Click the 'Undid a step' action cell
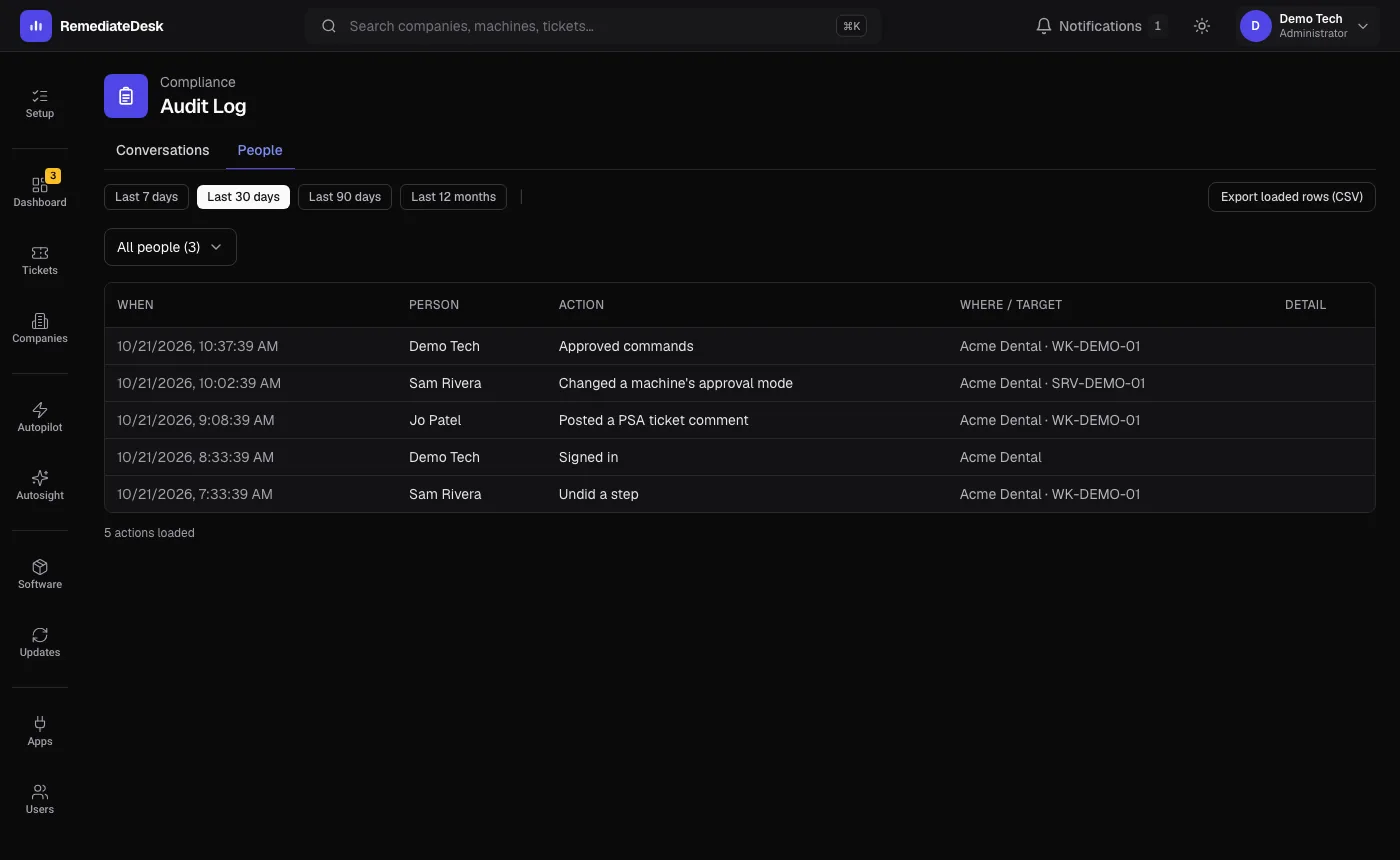The width and height of the screenshot is (1400, 860). (x=598, y=494)
